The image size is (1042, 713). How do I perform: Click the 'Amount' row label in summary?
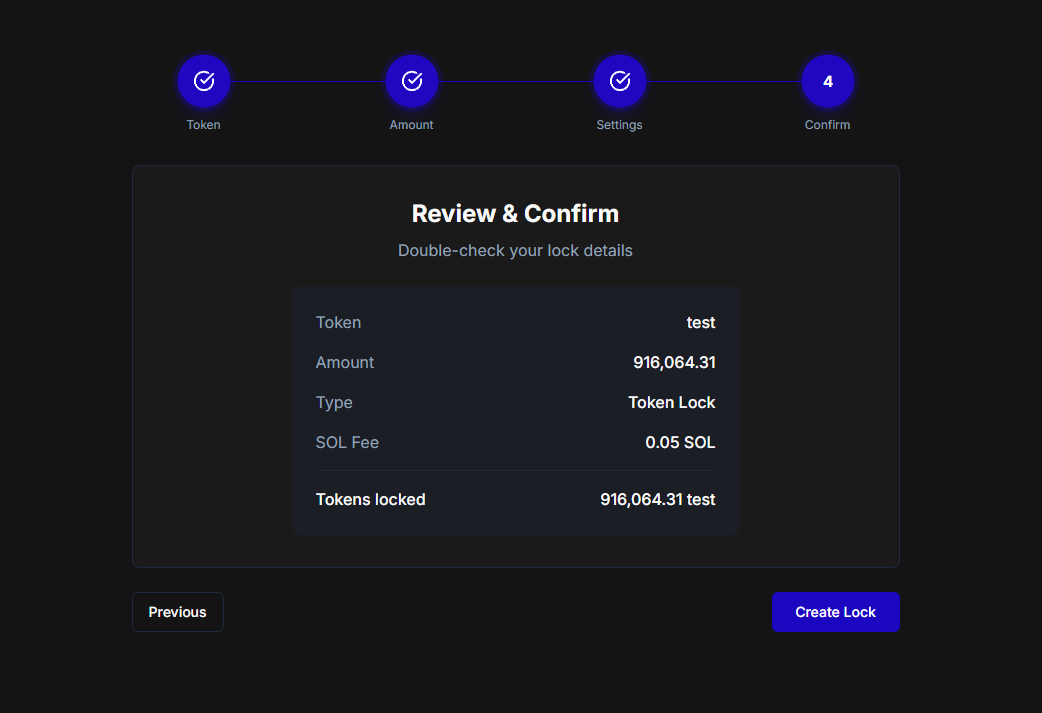(344, 362)
